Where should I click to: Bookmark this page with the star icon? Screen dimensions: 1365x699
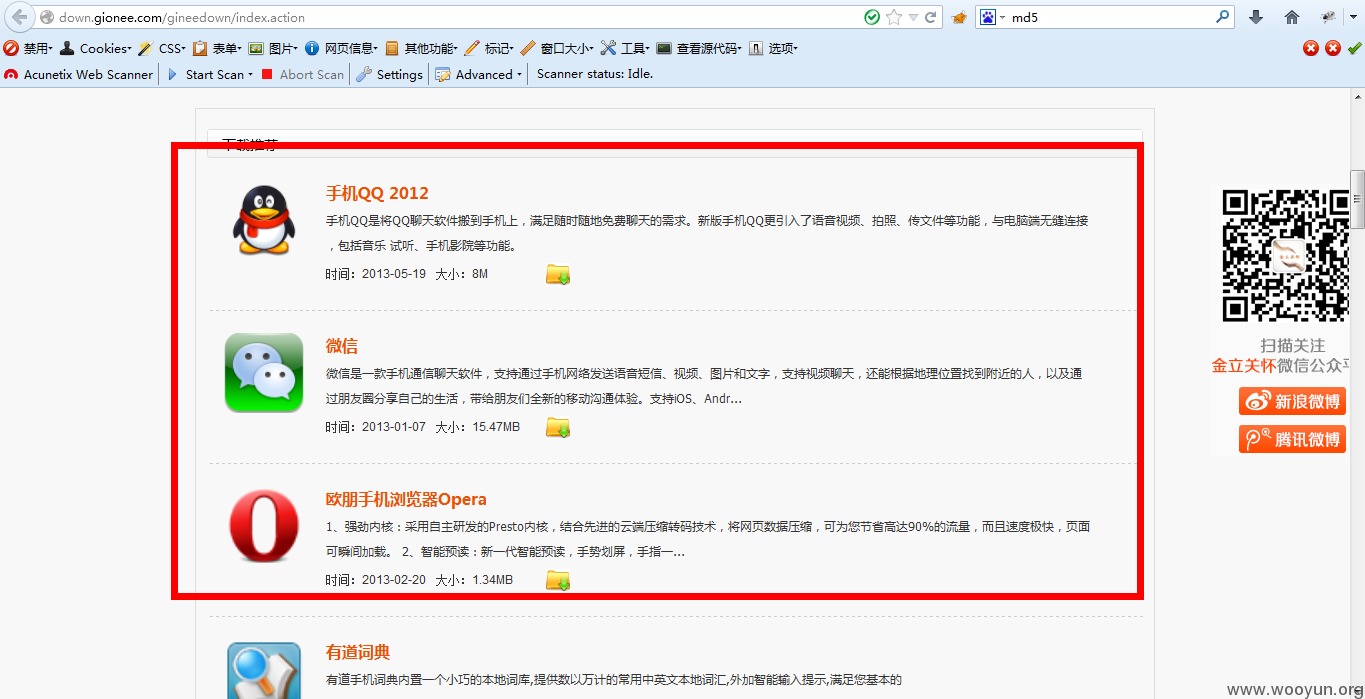[x=894, y=17]
